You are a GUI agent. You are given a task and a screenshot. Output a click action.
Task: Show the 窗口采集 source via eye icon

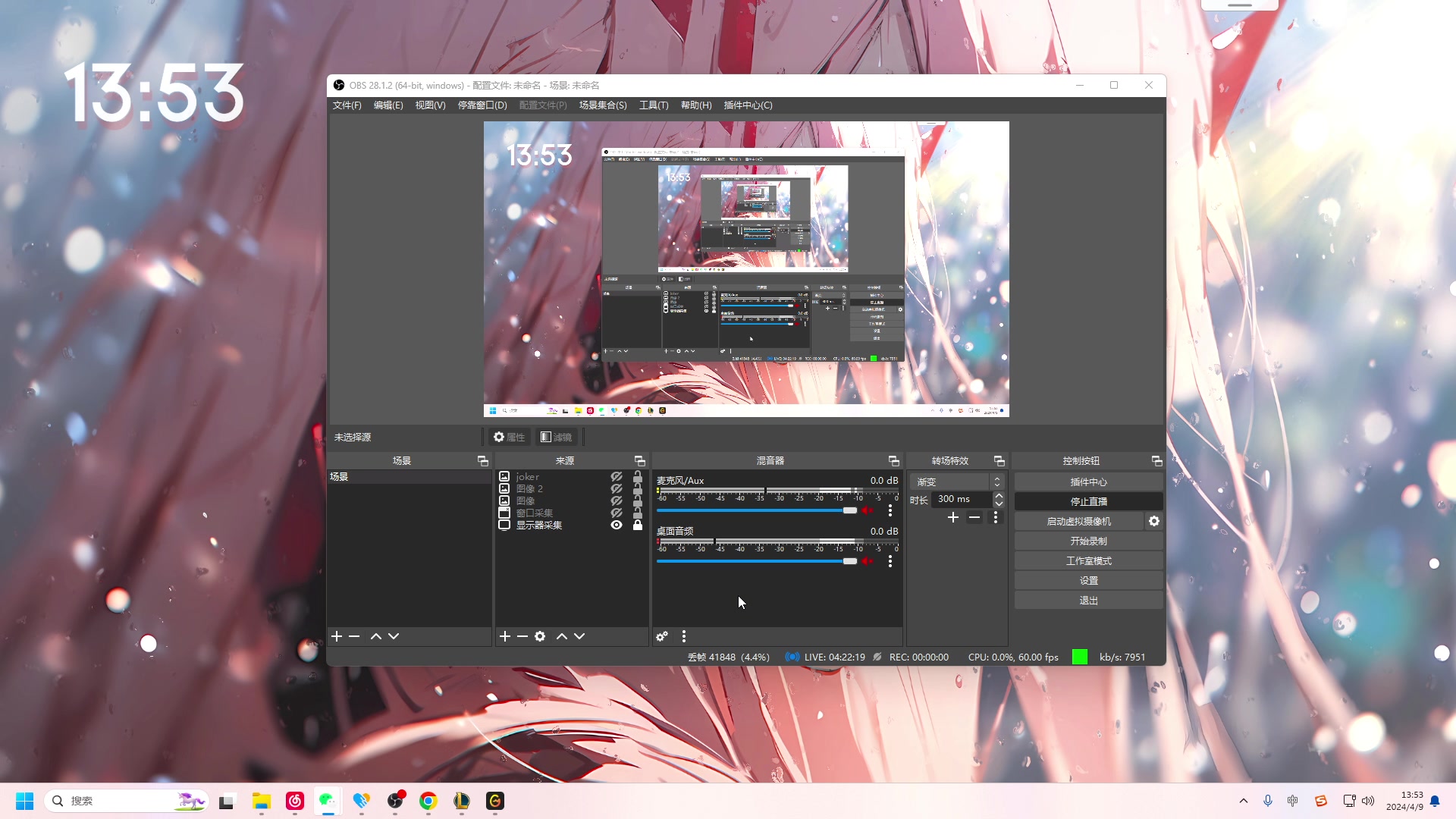[617, 513]
